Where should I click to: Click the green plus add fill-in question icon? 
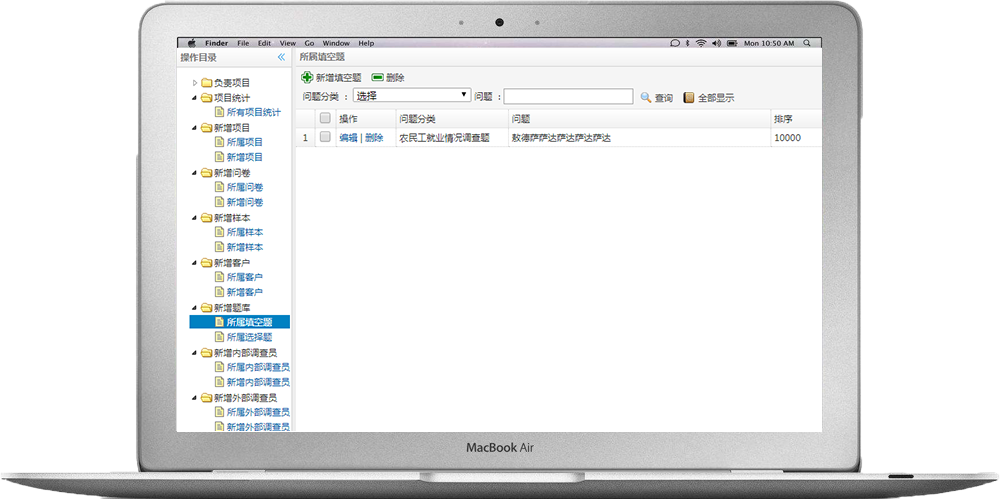point(307,77)
